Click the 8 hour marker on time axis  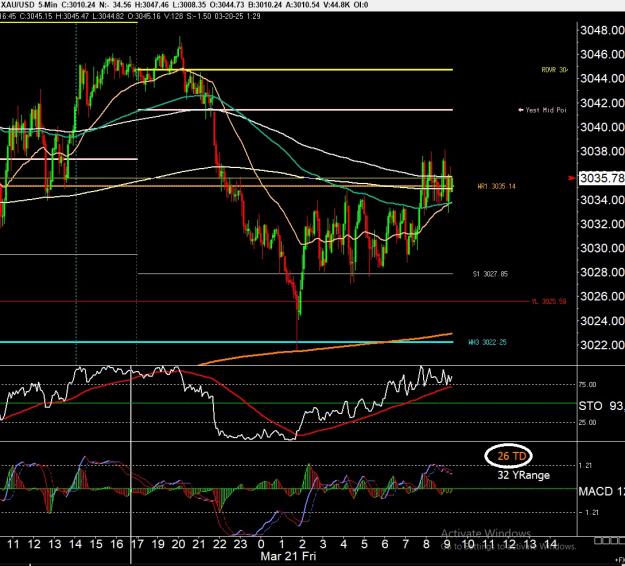click(x=426, y=544)
